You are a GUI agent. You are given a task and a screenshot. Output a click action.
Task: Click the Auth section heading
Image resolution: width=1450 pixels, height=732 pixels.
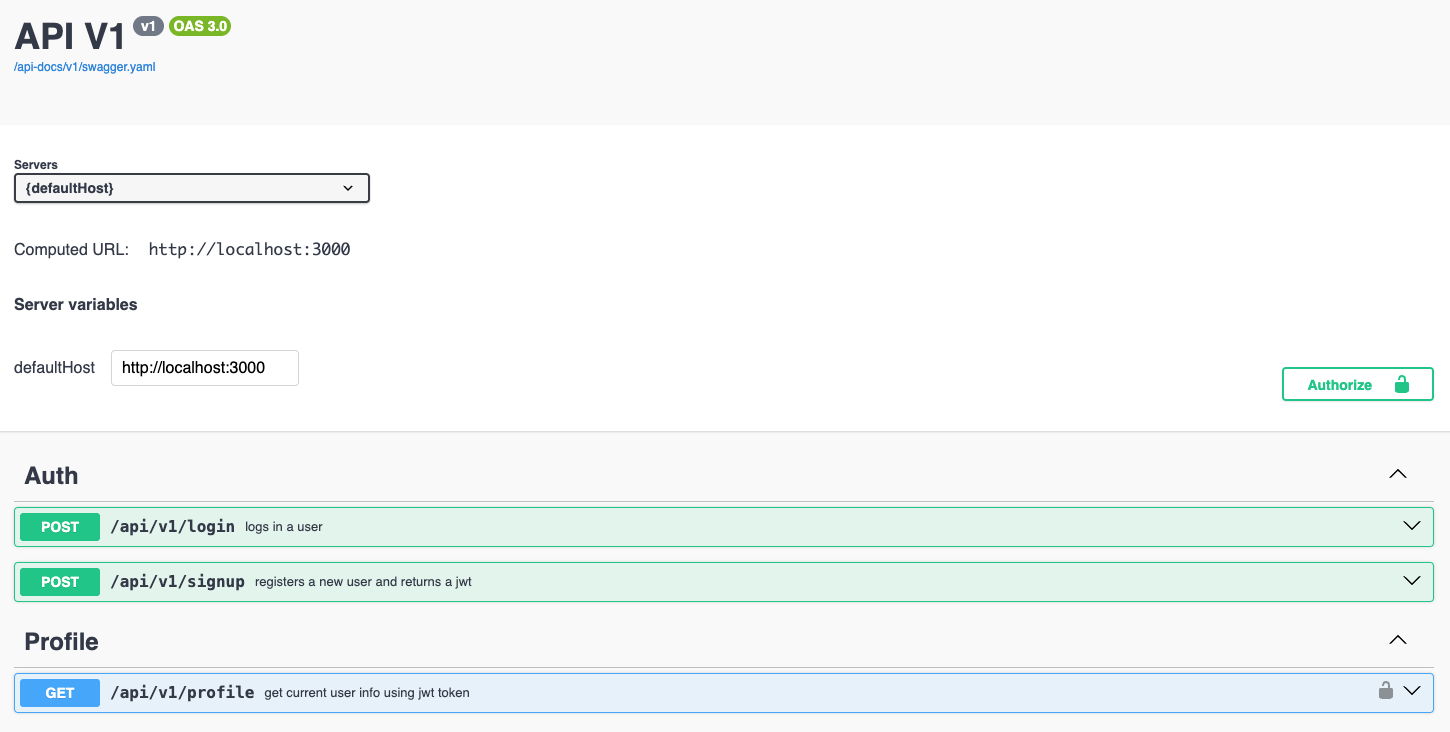51,476
